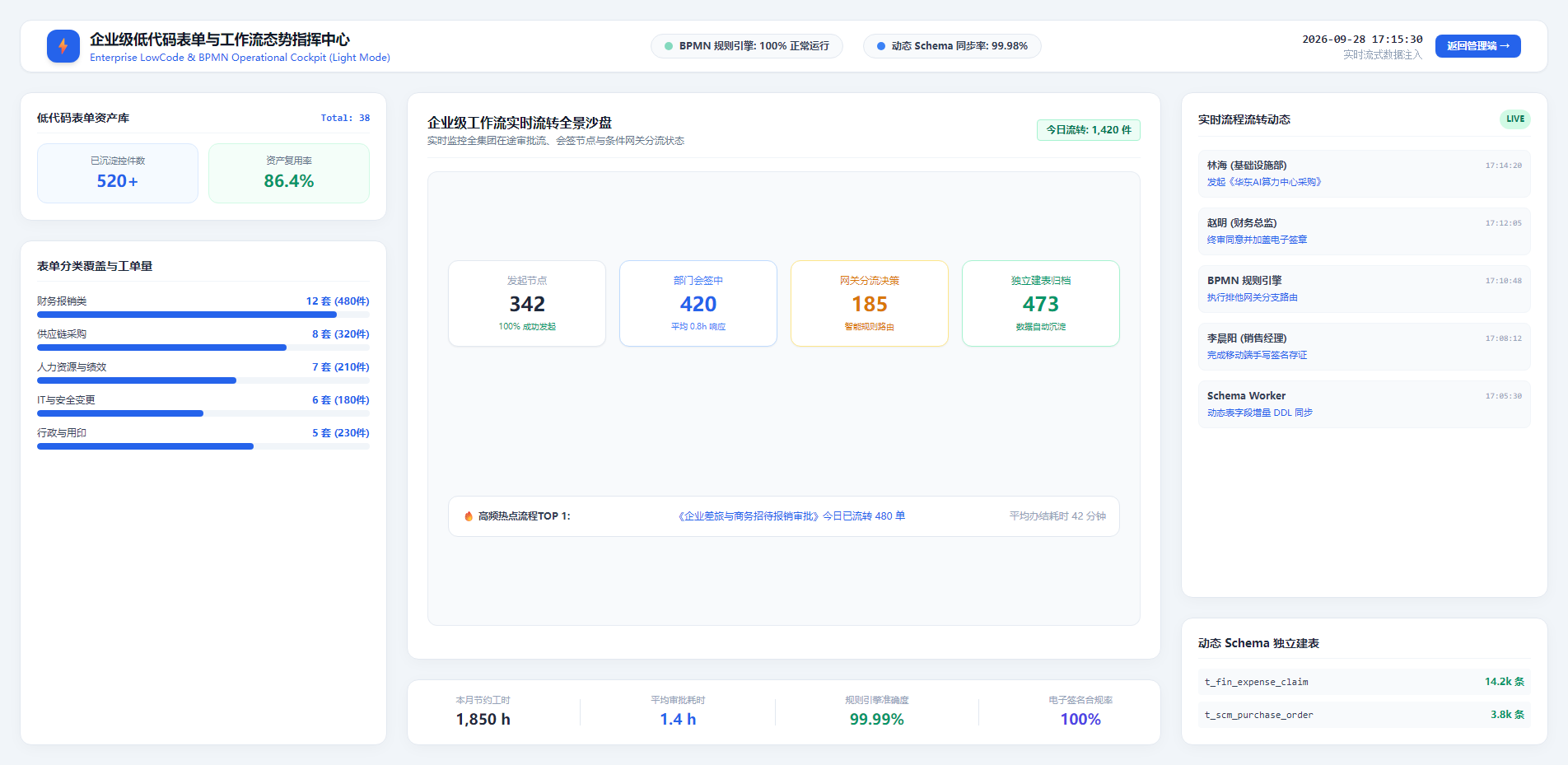Click the IT与安全变更 progress bar

pos(203,413)
